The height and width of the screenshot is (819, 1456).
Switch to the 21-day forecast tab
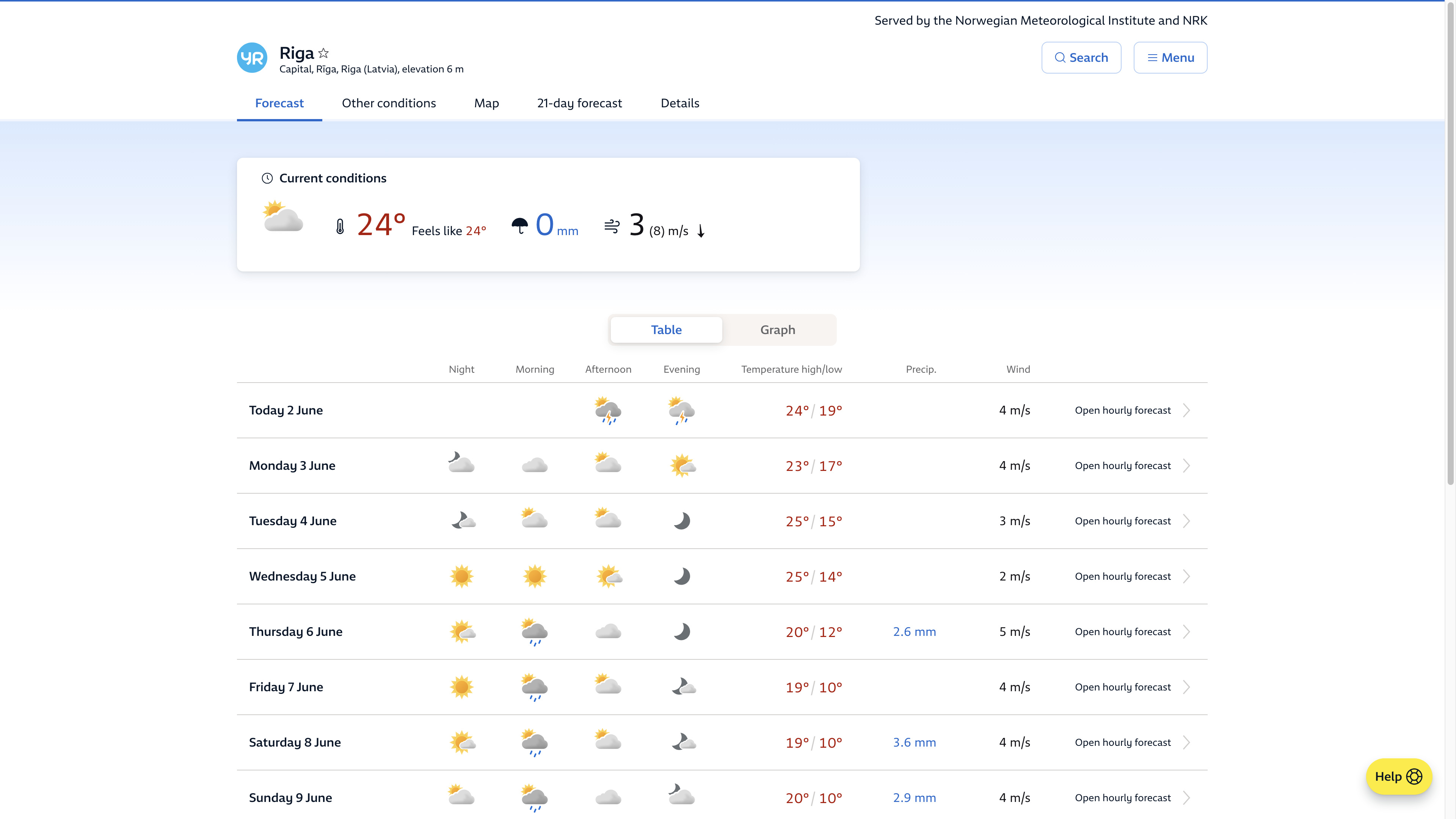pyautogui.click(x=579, y=103)
